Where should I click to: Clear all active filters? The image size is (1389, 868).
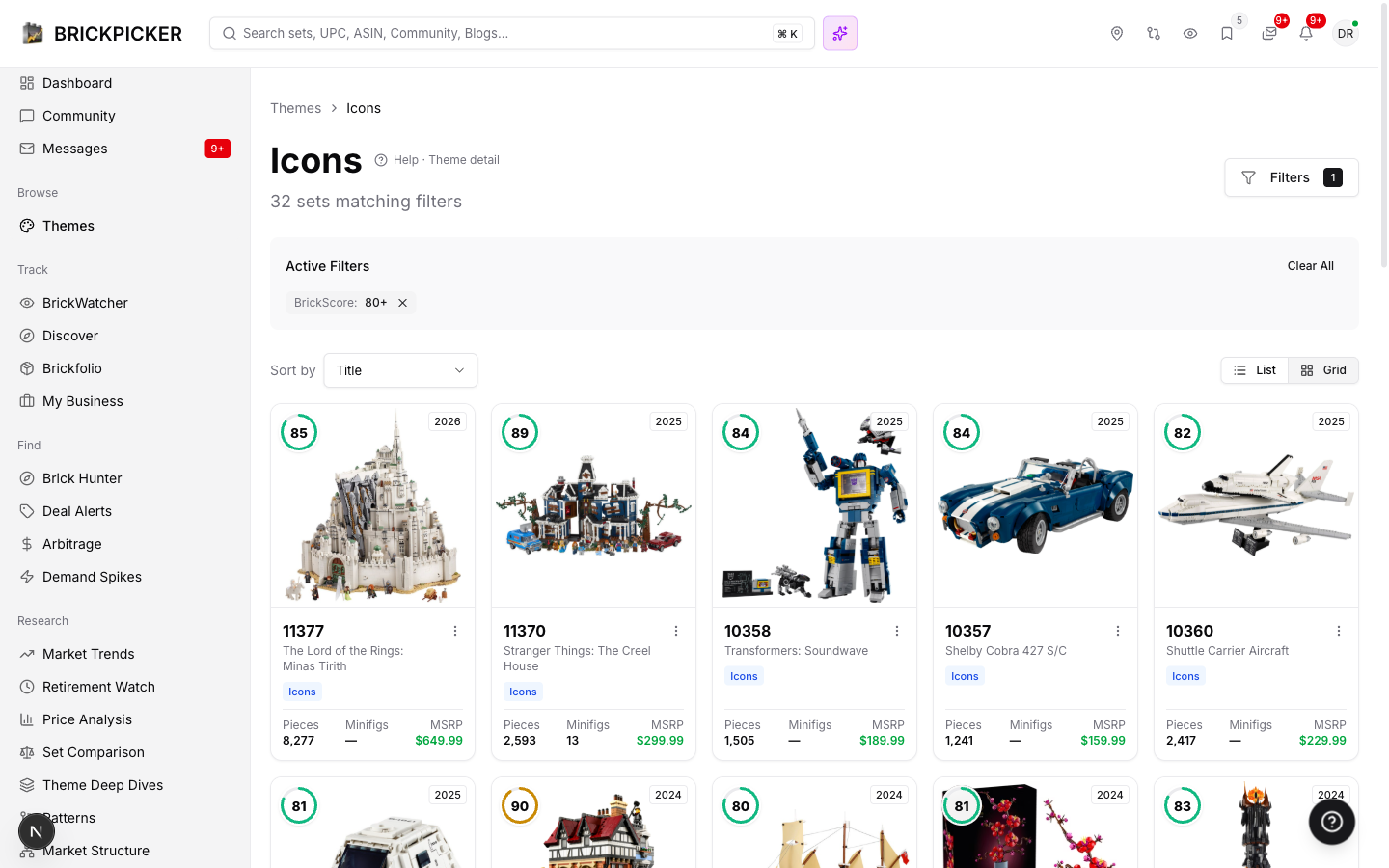click(1311, 266)
